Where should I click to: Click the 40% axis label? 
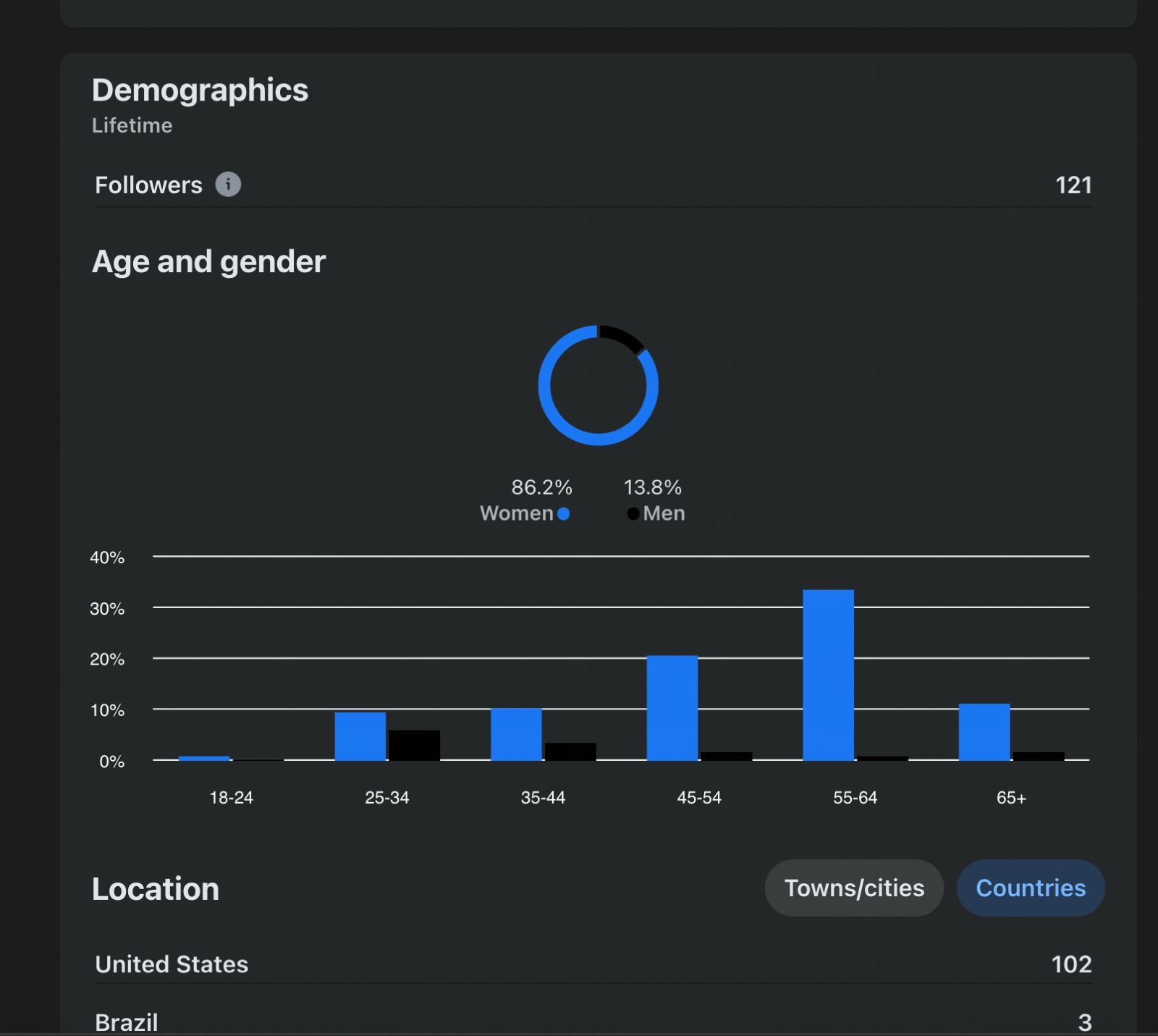click(x=107, y=557)
